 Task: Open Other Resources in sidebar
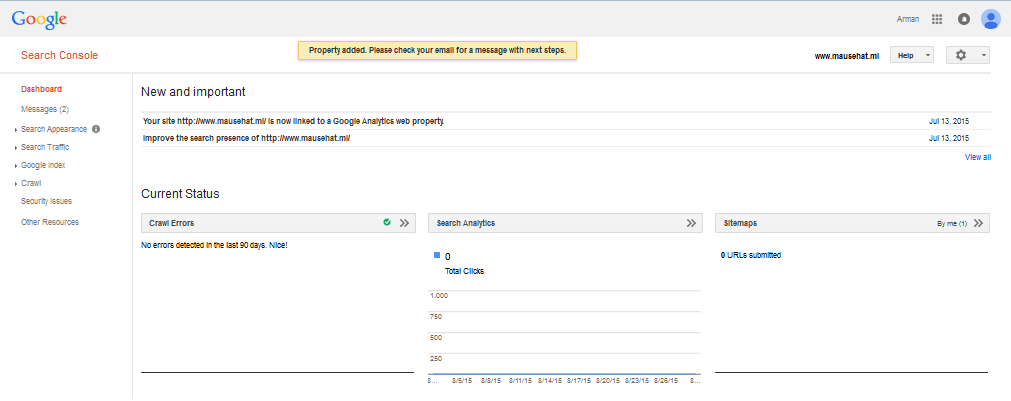click(x=50, y=222)
